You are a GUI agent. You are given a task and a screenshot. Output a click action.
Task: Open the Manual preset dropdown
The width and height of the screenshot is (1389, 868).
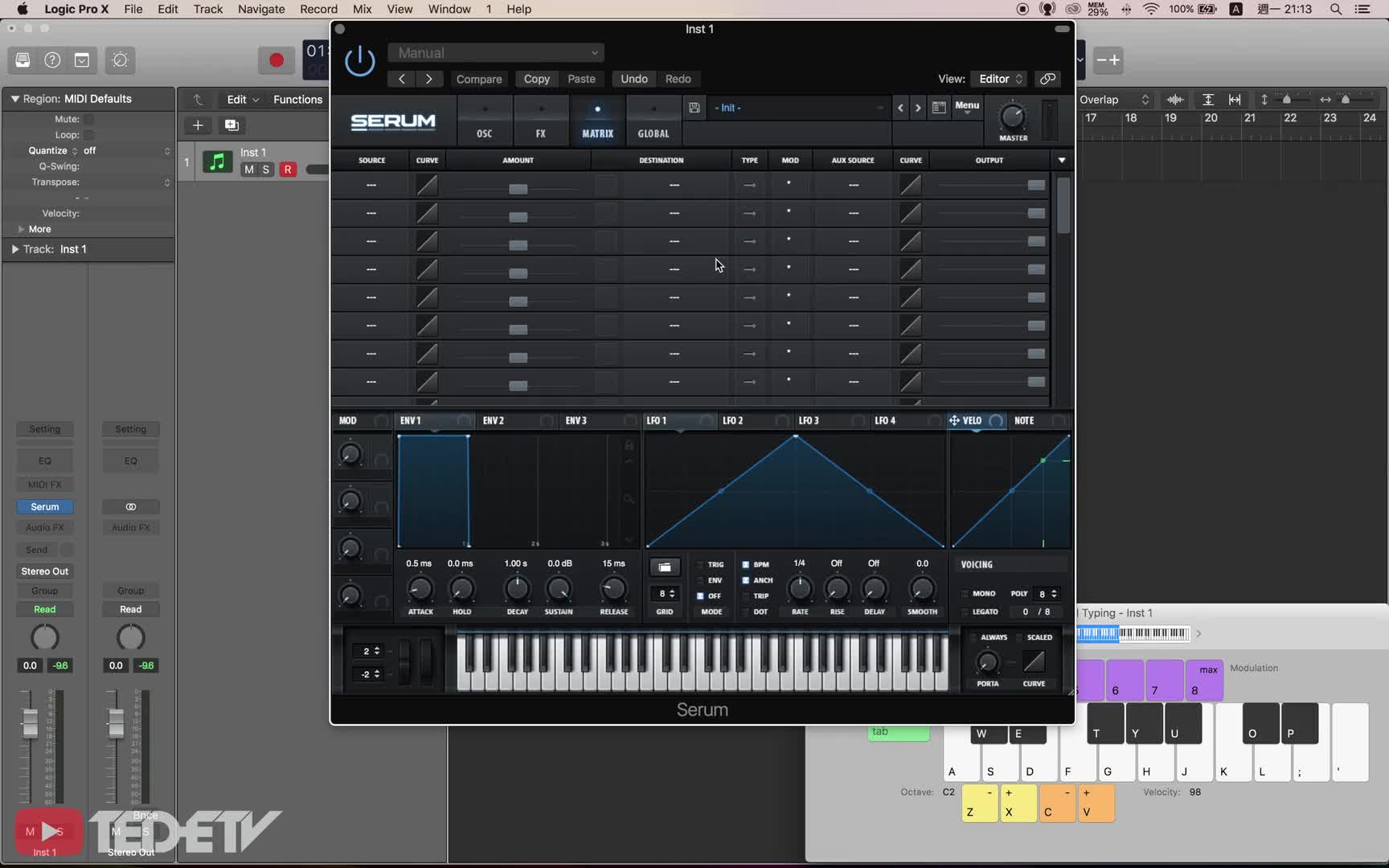pos(496,53)
